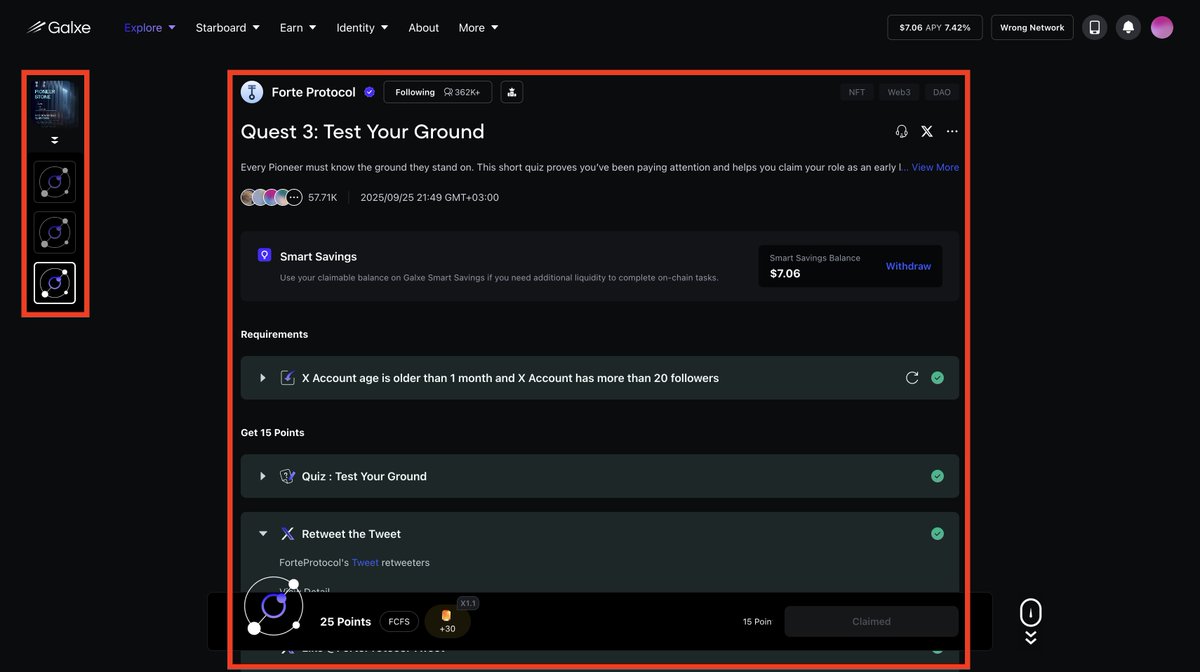The width and height of the screenshot is (1200, 672).
Task: Refresh the X Account requirement status
Action: (912, 378)
